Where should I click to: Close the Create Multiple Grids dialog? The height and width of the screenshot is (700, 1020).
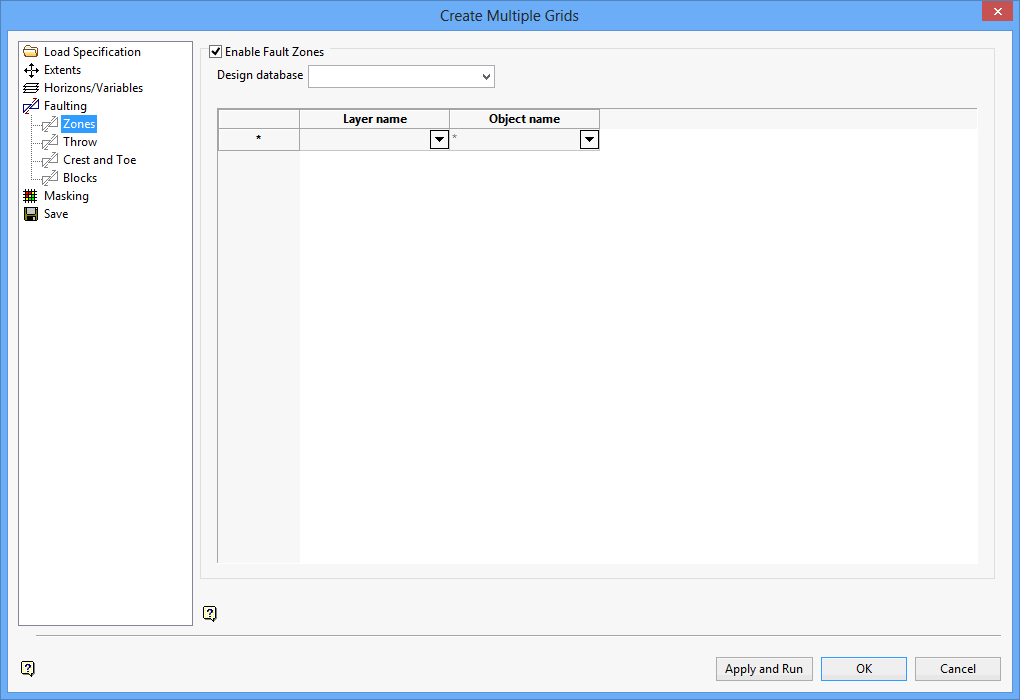tap(997, 12)
